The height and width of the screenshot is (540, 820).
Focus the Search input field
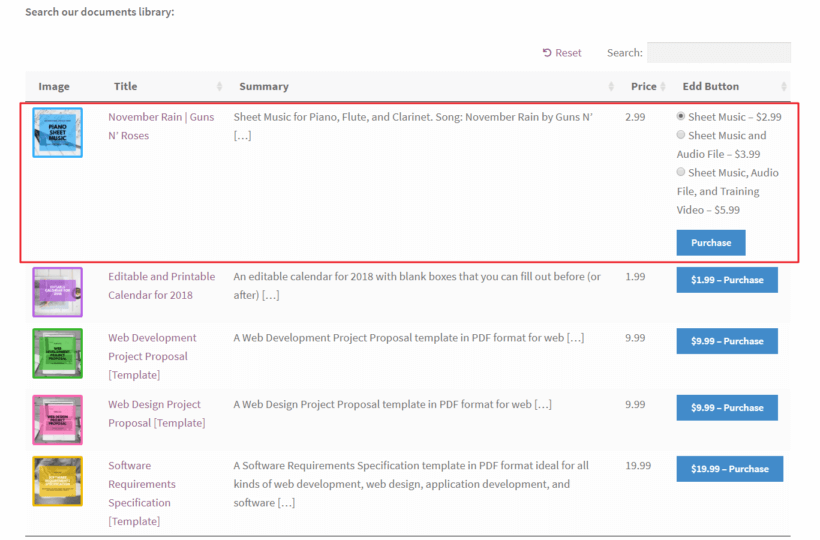click(719, 53)
